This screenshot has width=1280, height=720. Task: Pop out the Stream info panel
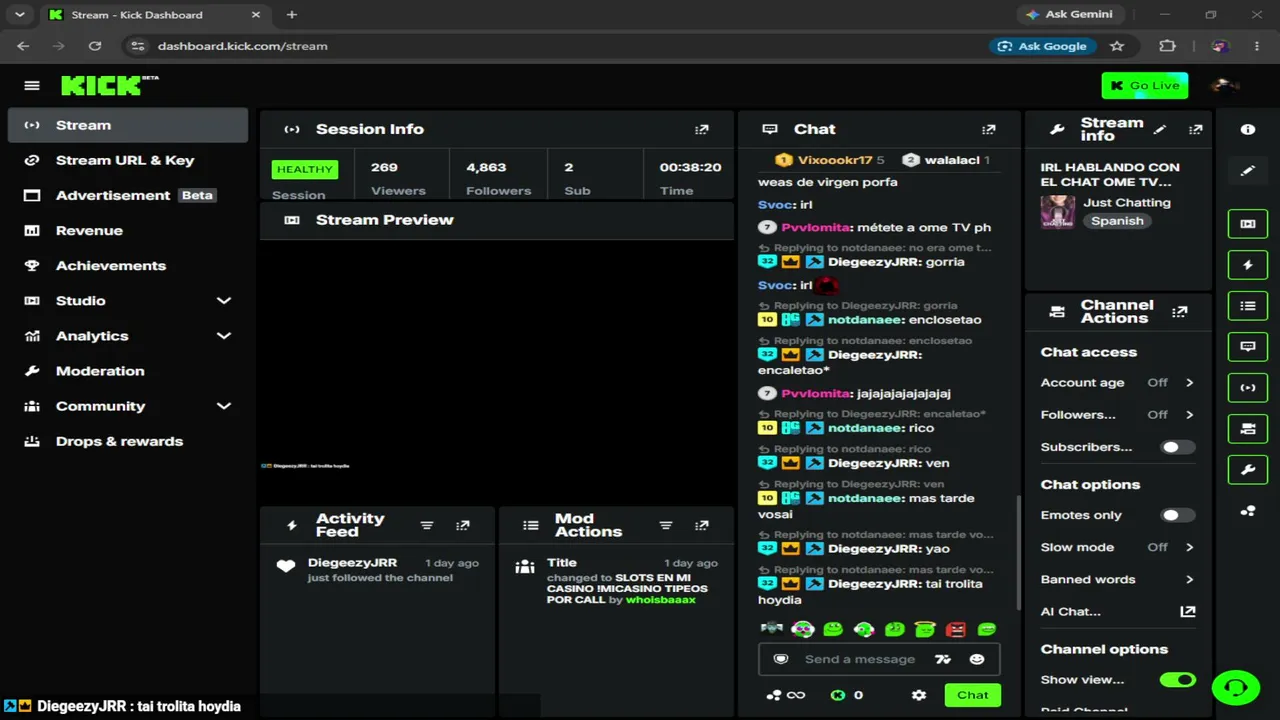1195,129
